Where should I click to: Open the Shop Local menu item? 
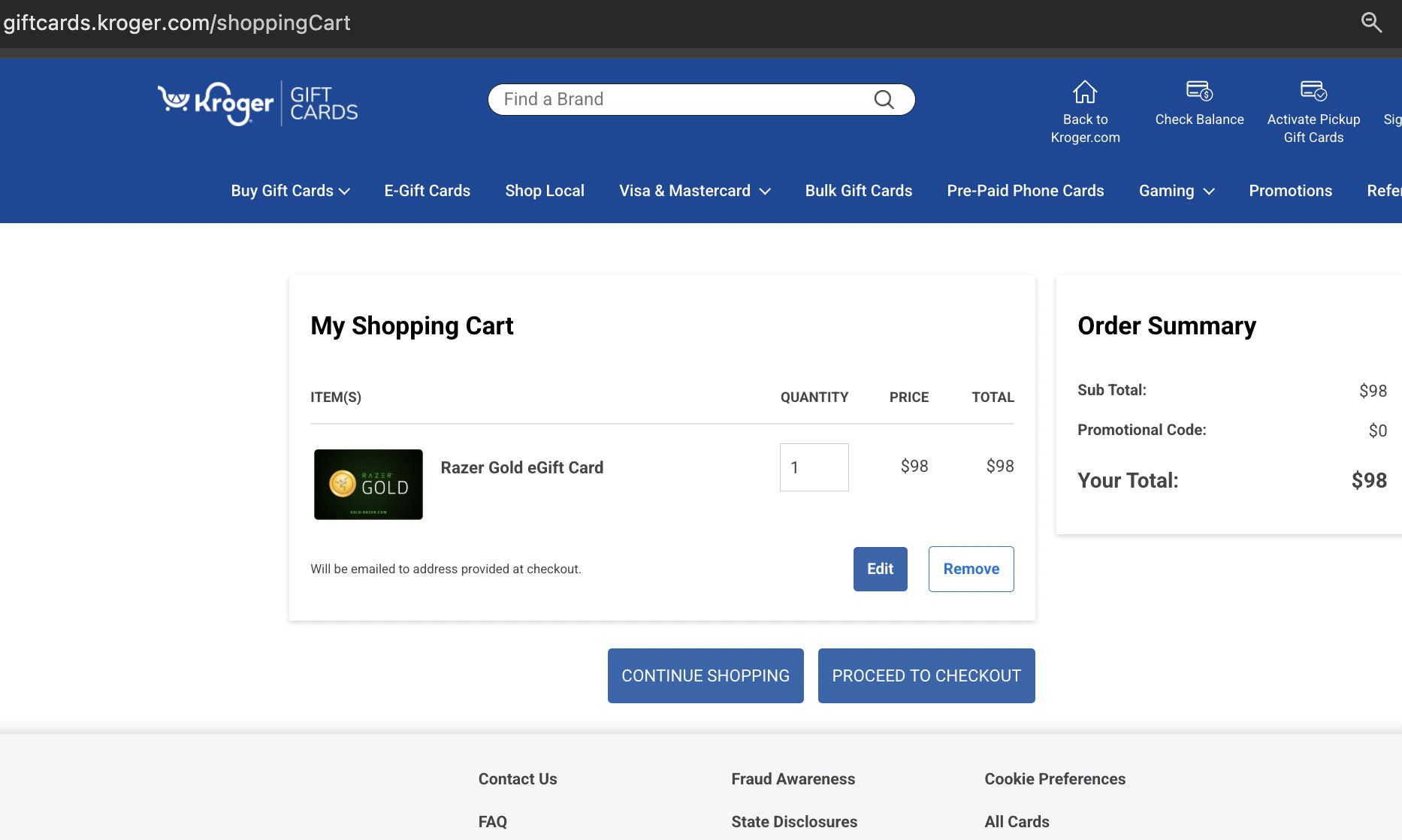(545, 191)
